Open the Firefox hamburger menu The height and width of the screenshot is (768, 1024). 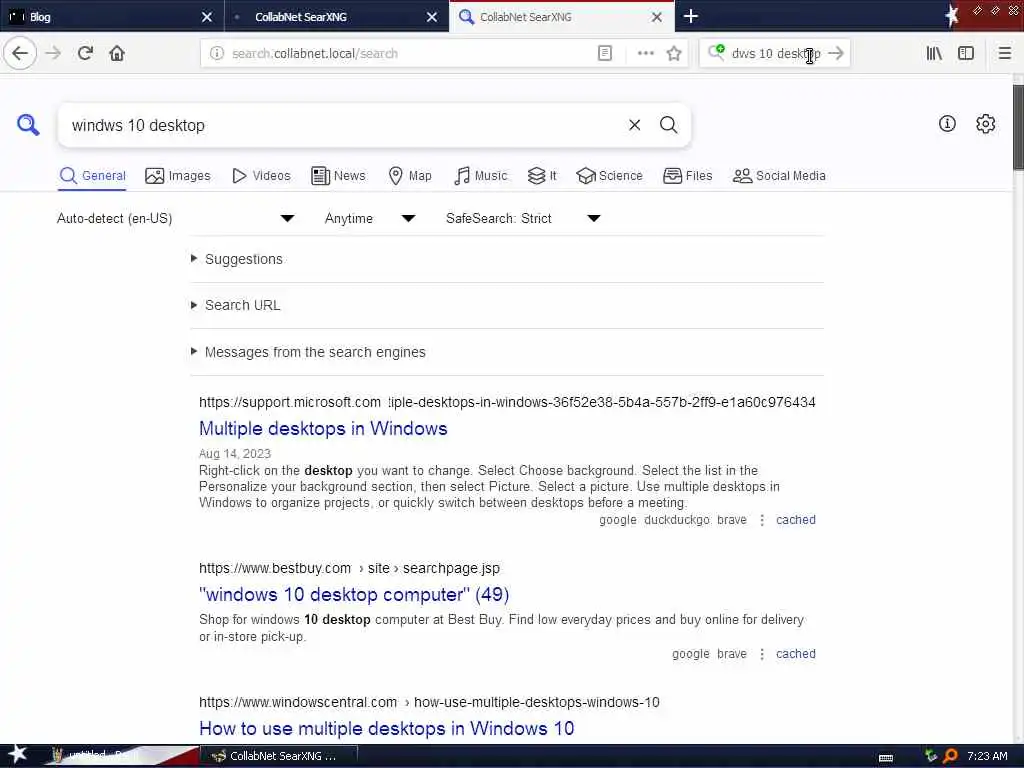pyautogui.click(x=1005, y=54)
